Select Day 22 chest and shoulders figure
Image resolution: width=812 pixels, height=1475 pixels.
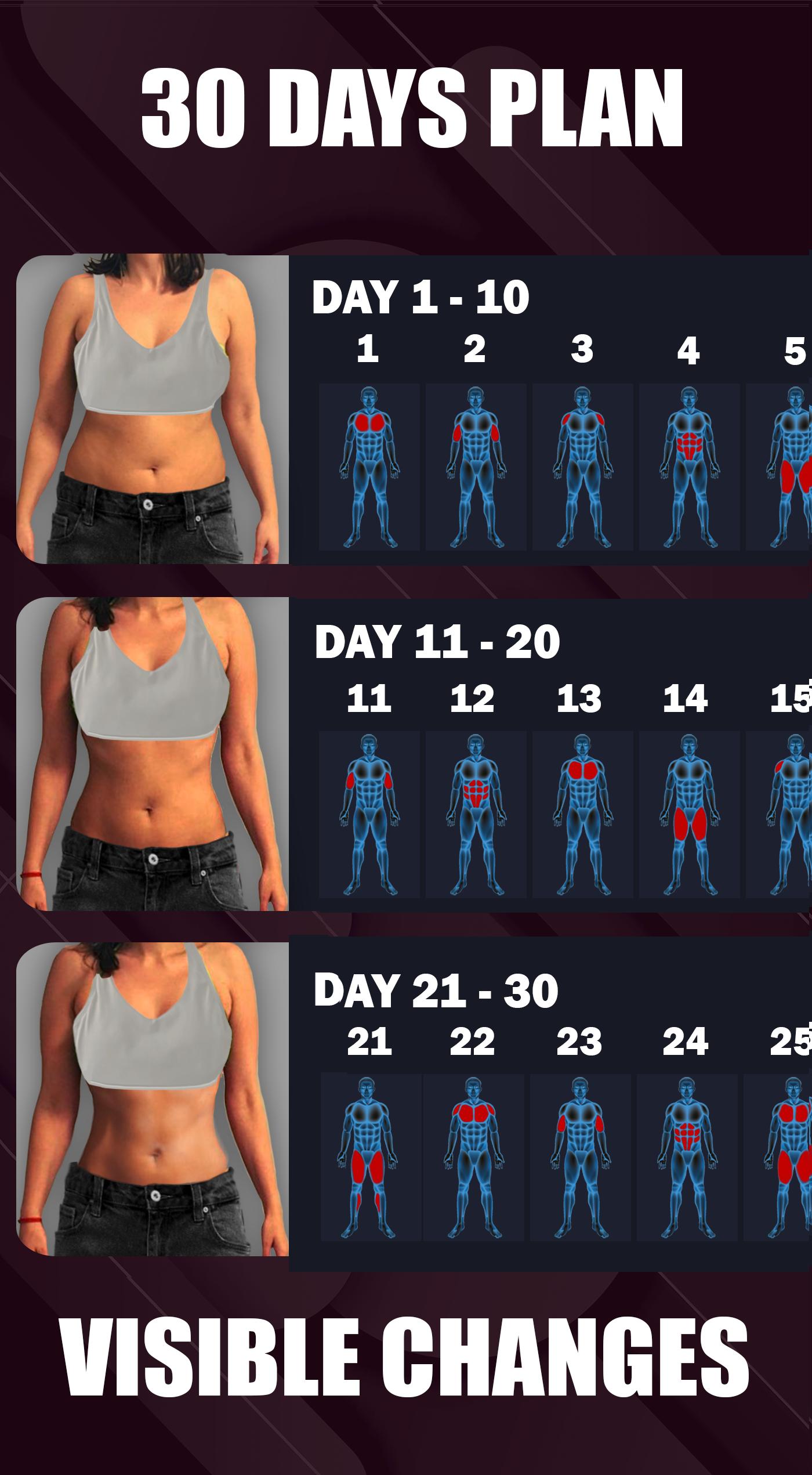point(473,1157)
